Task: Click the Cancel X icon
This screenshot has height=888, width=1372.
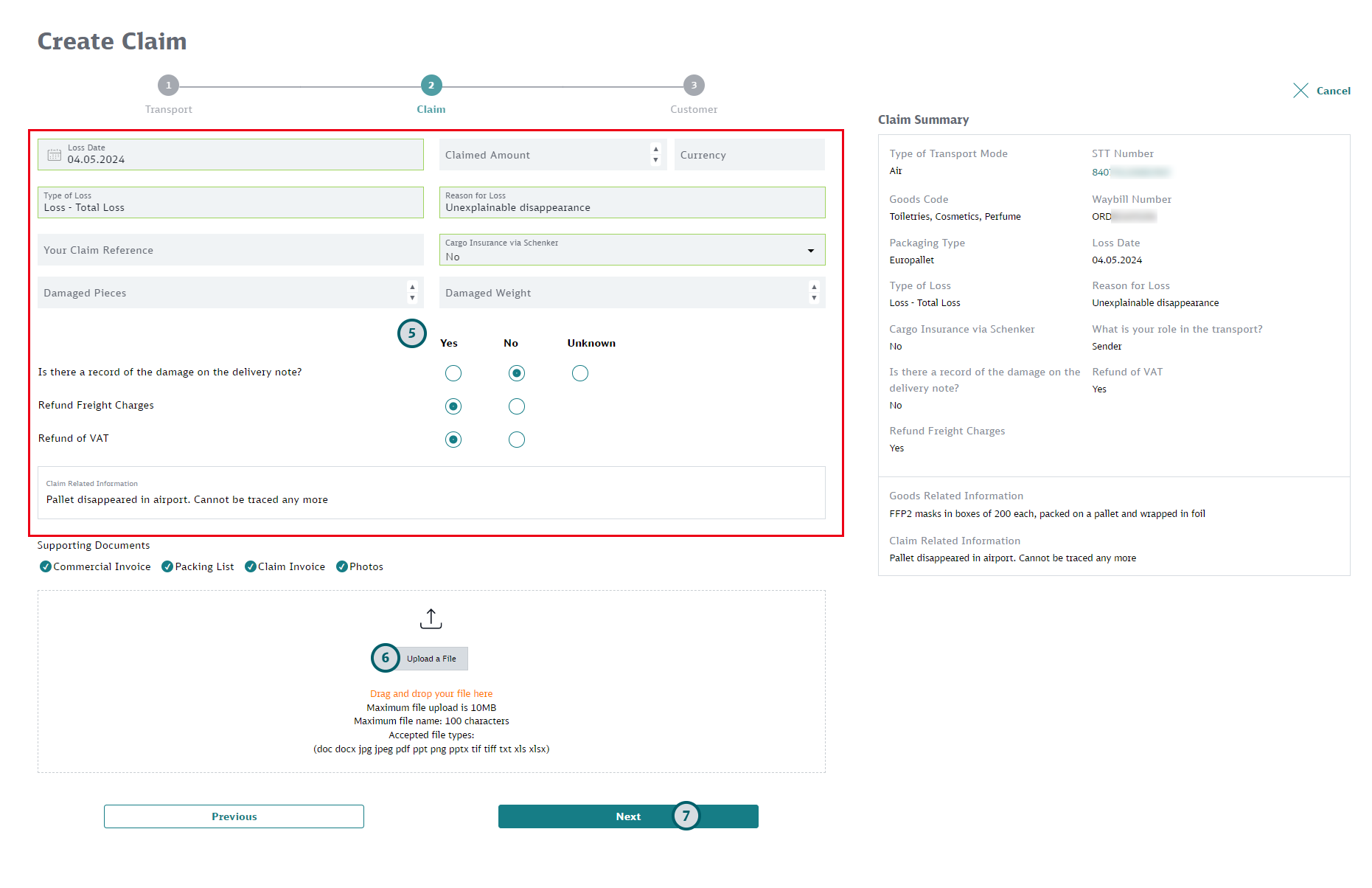Action: click(x=1302, y=90)
